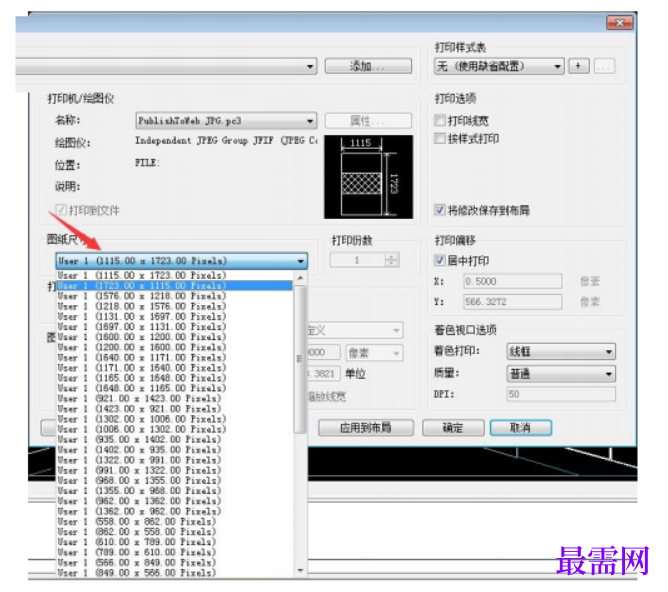Toggle 将修改保存到布局 checkbox
668x592 pixels.
[x=440, y=210]
